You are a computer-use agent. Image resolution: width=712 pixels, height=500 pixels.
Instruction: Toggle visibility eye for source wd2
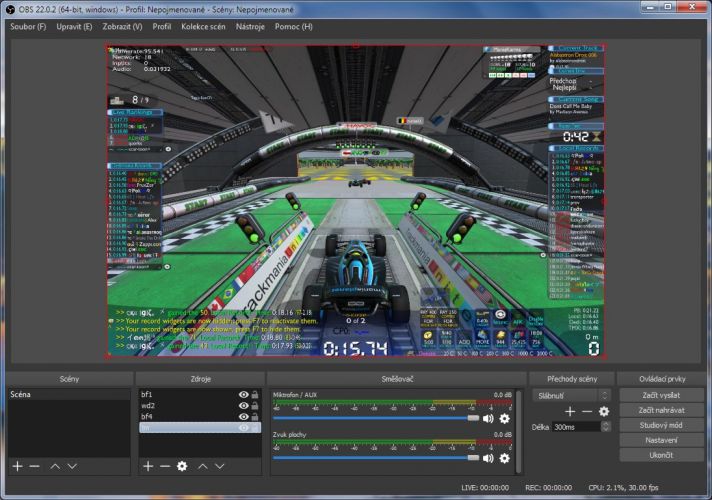click(244, 406)
